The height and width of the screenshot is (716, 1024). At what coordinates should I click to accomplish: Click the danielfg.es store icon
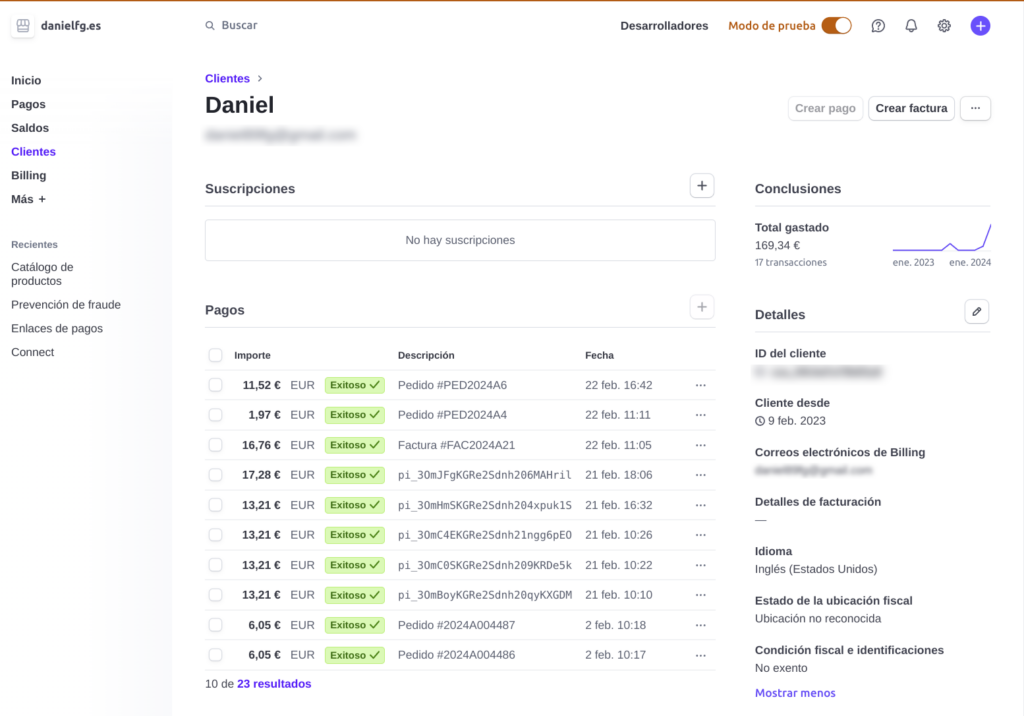click(24, 26)
